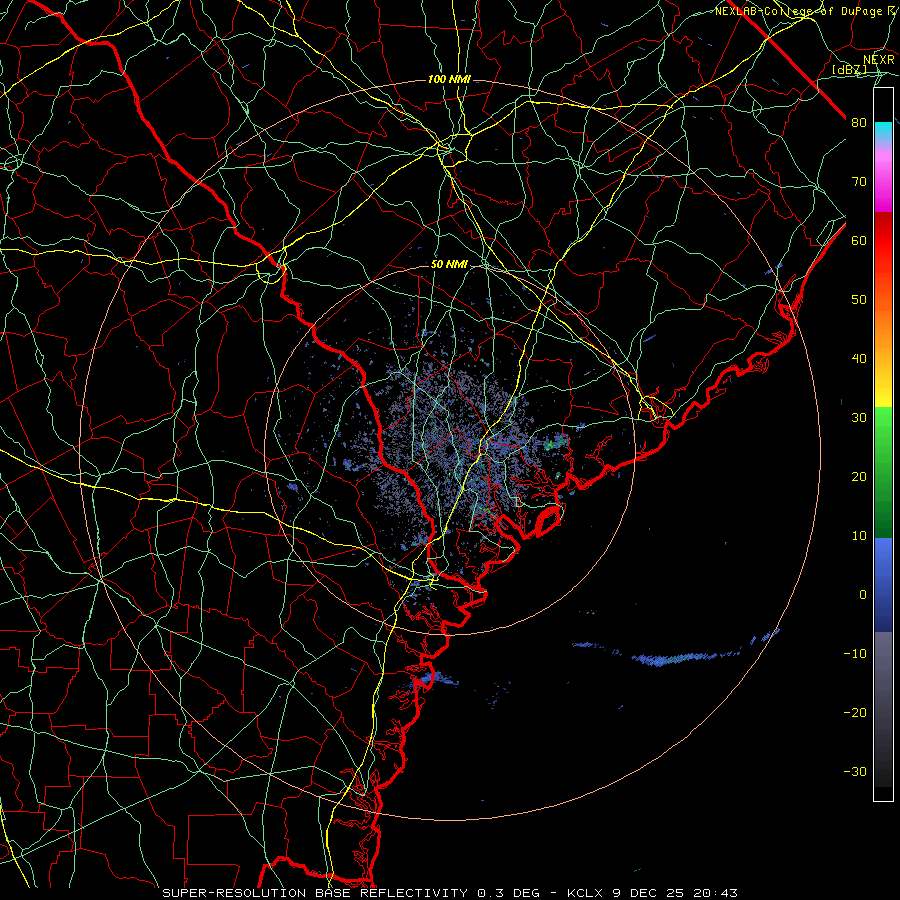Click the -30 value on dBZ scale
Screen dimensions: 900x900
click(855, 771)
